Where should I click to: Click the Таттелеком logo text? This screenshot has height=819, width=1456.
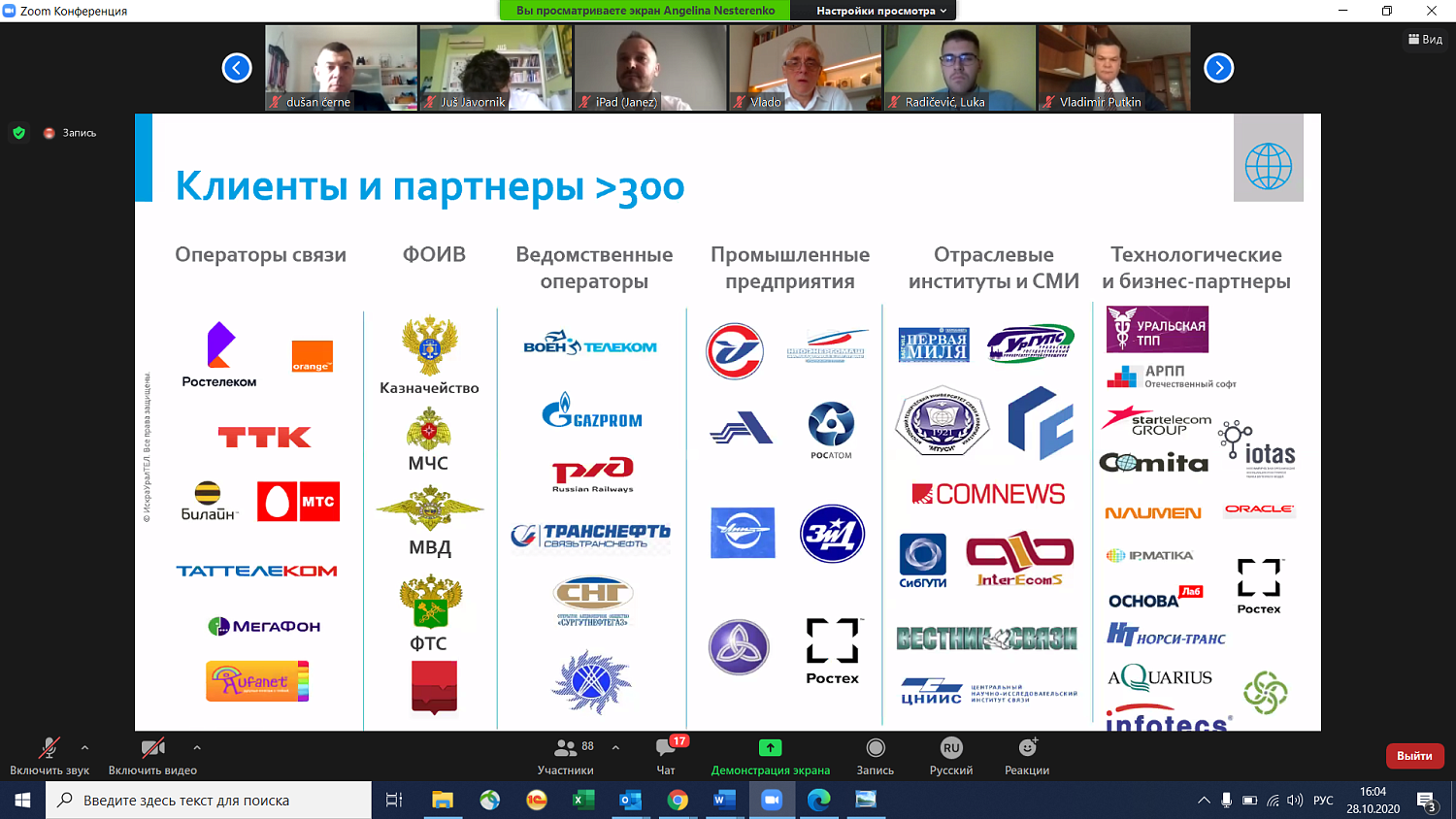coord(256,571)
